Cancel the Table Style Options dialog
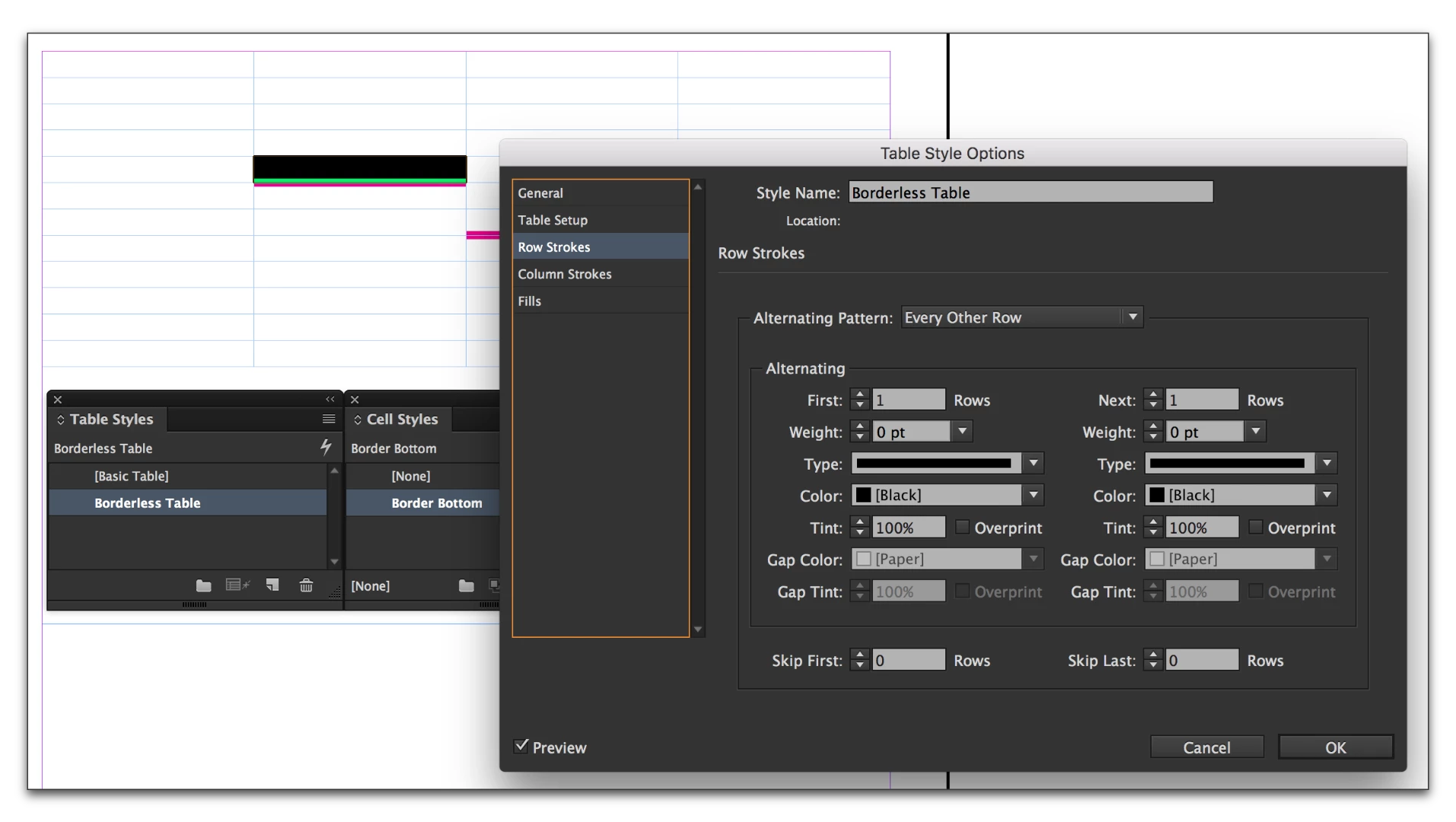Image resolution: width=1456 pixels, height=822 pixels. (1206, 747)
